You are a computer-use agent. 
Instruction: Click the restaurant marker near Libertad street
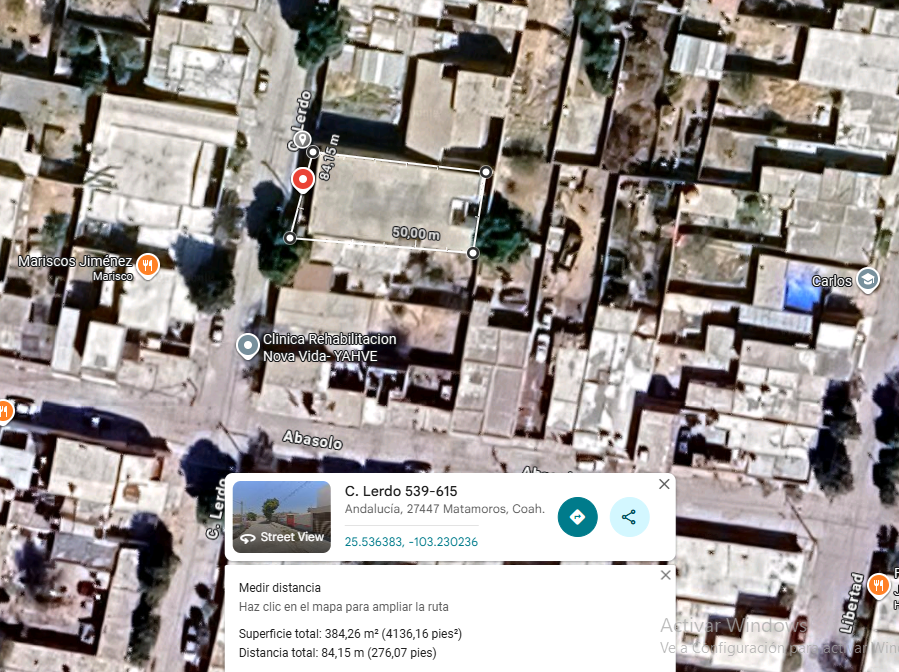point(878,585)
